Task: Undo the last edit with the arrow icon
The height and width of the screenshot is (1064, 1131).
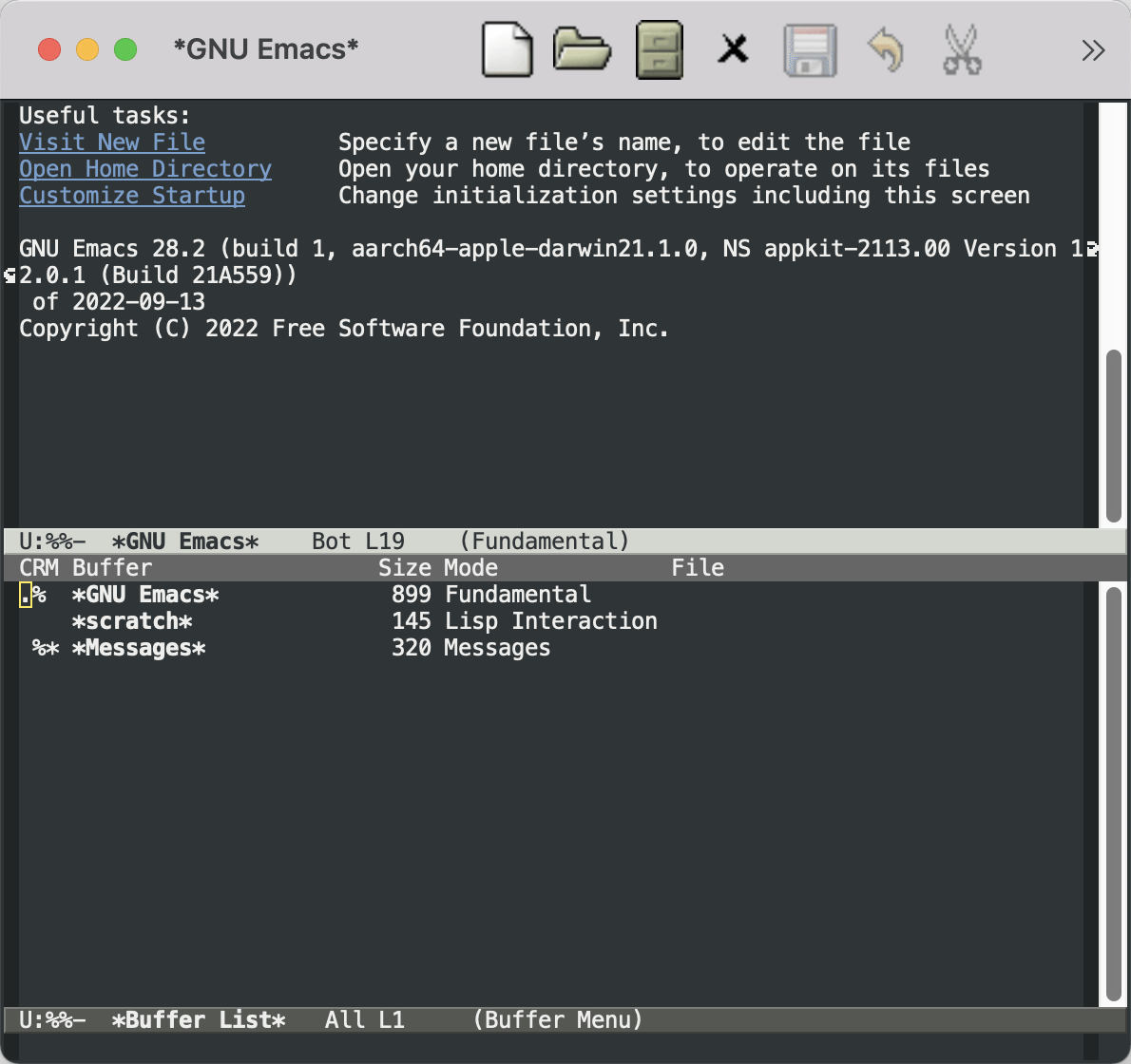Action: [885, 49]
